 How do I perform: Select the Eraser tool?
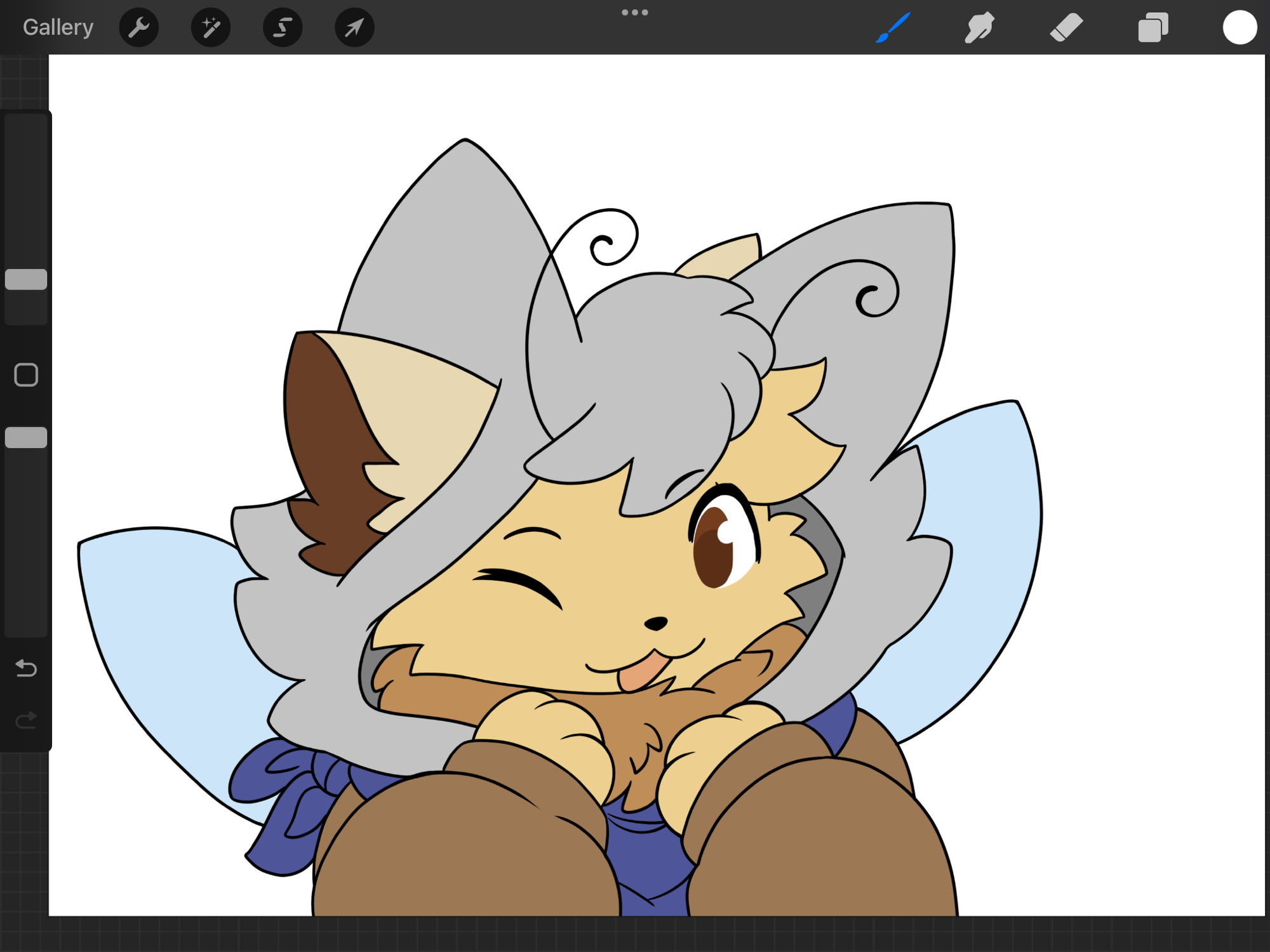pyautogui.click(x=1066, y=27)
